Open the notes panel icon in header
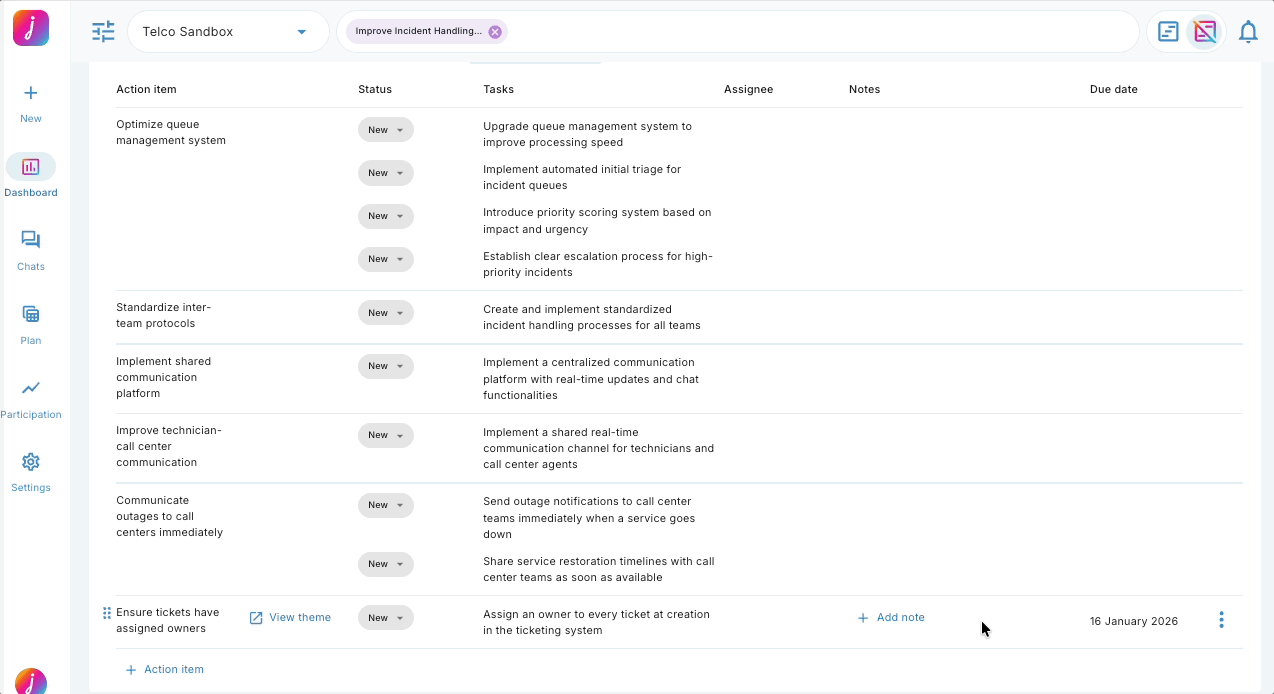This screenshot has width=1274, height=694. tap(1167, 32)
